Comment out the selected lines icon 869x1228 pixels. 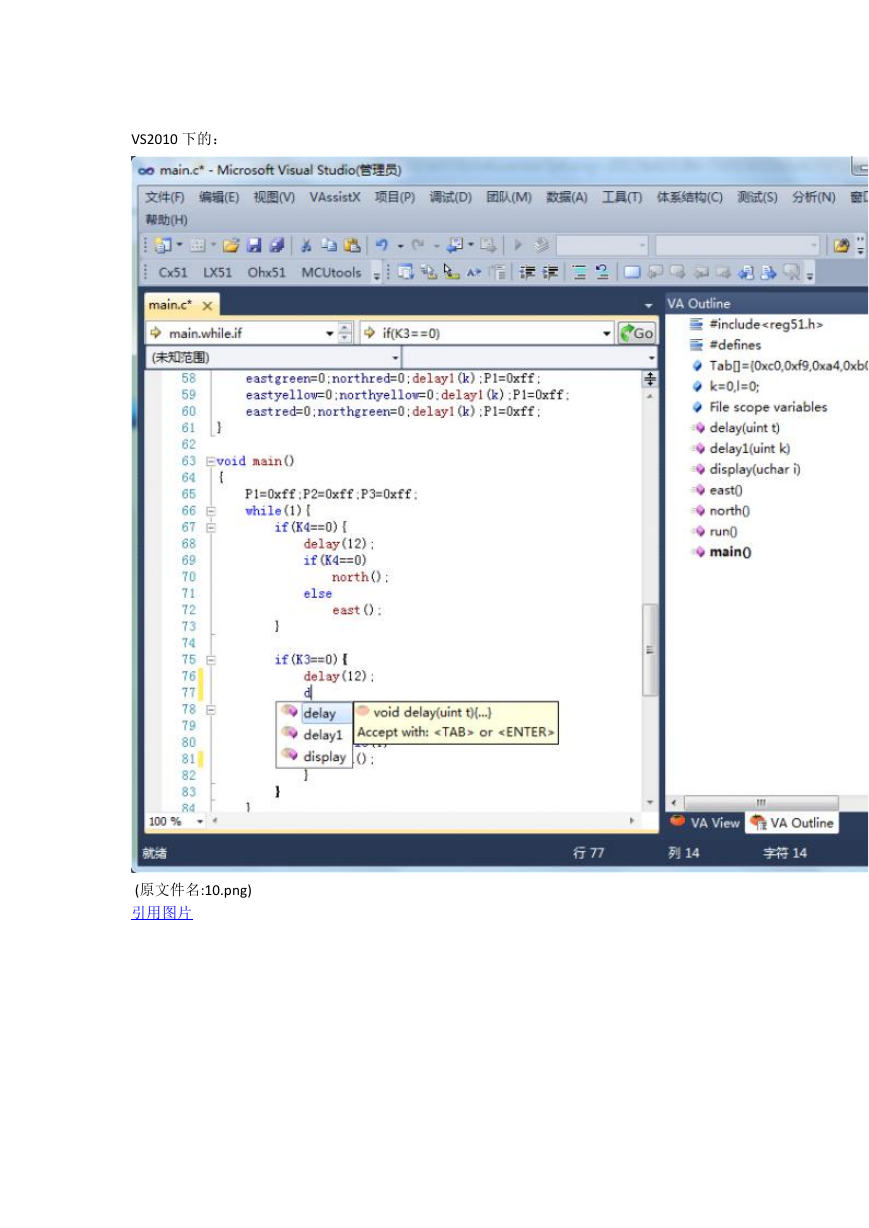tap(579, 272)
